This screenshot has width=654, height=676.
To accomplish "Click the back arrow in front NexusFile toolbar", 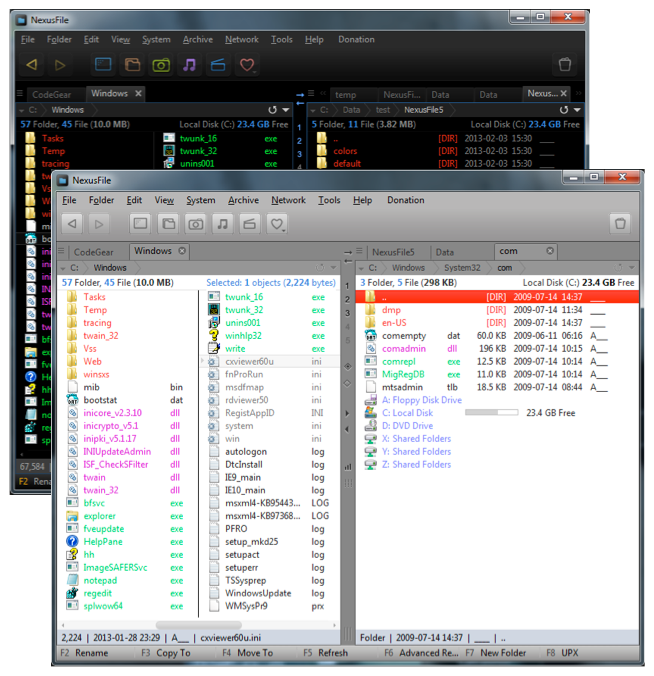I will 72,224.
